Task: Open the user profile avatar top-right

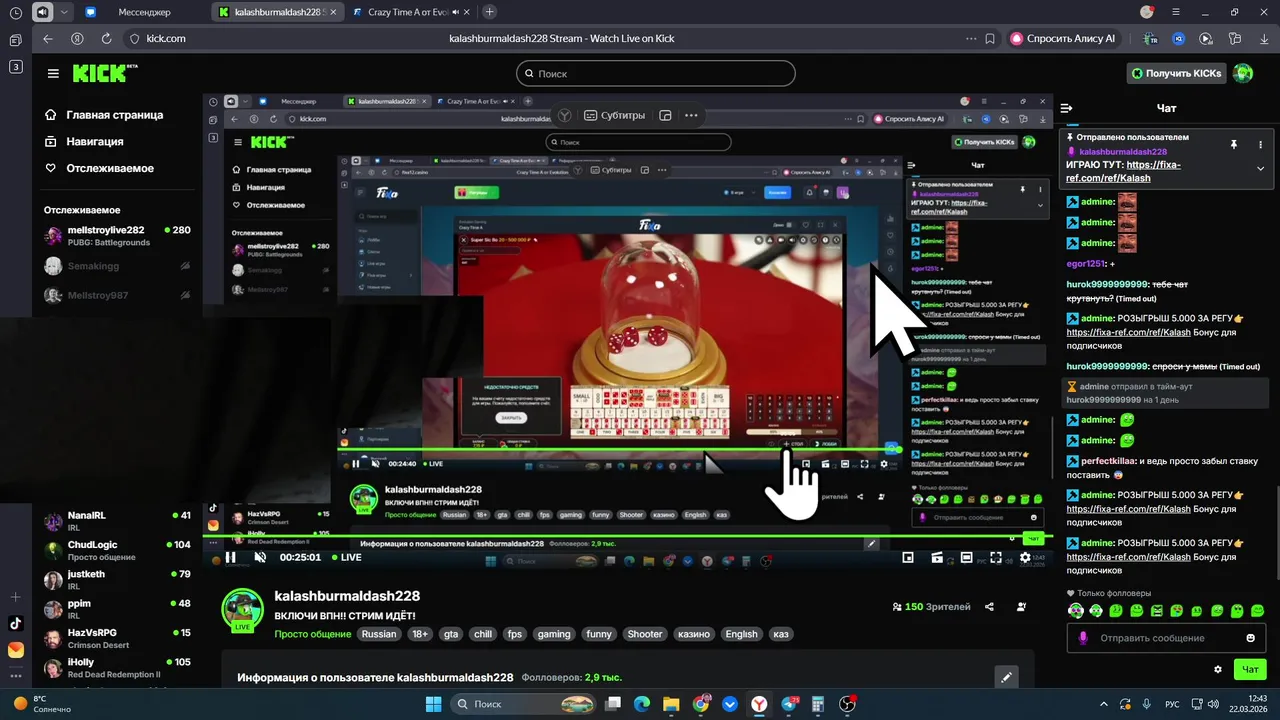Action: (1243, 73)
